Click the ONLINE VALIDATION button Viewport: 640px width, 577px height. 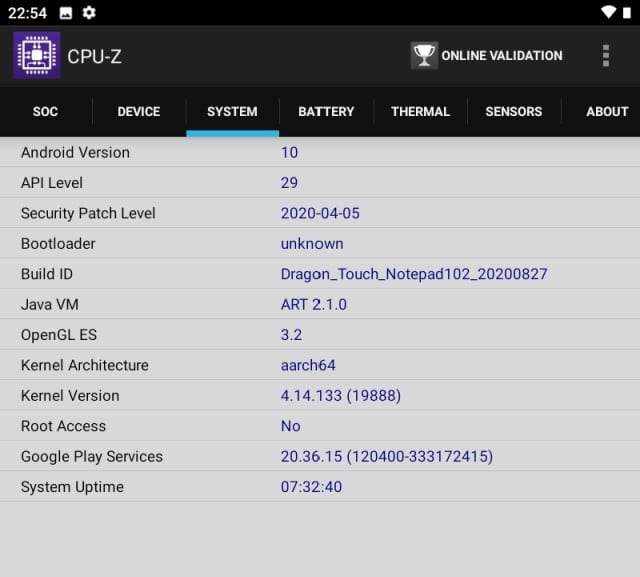click(487, 55)
